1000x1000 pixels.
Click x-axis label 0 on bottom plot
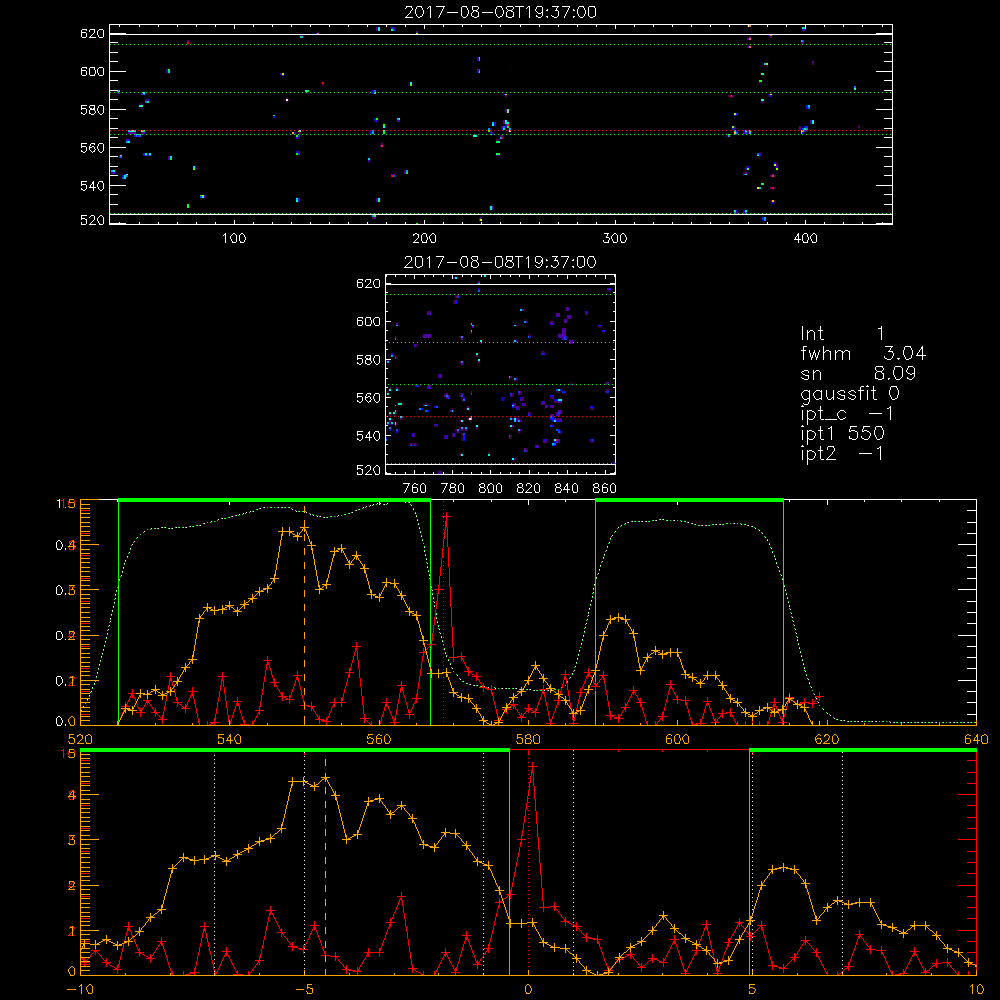[528, 989]
